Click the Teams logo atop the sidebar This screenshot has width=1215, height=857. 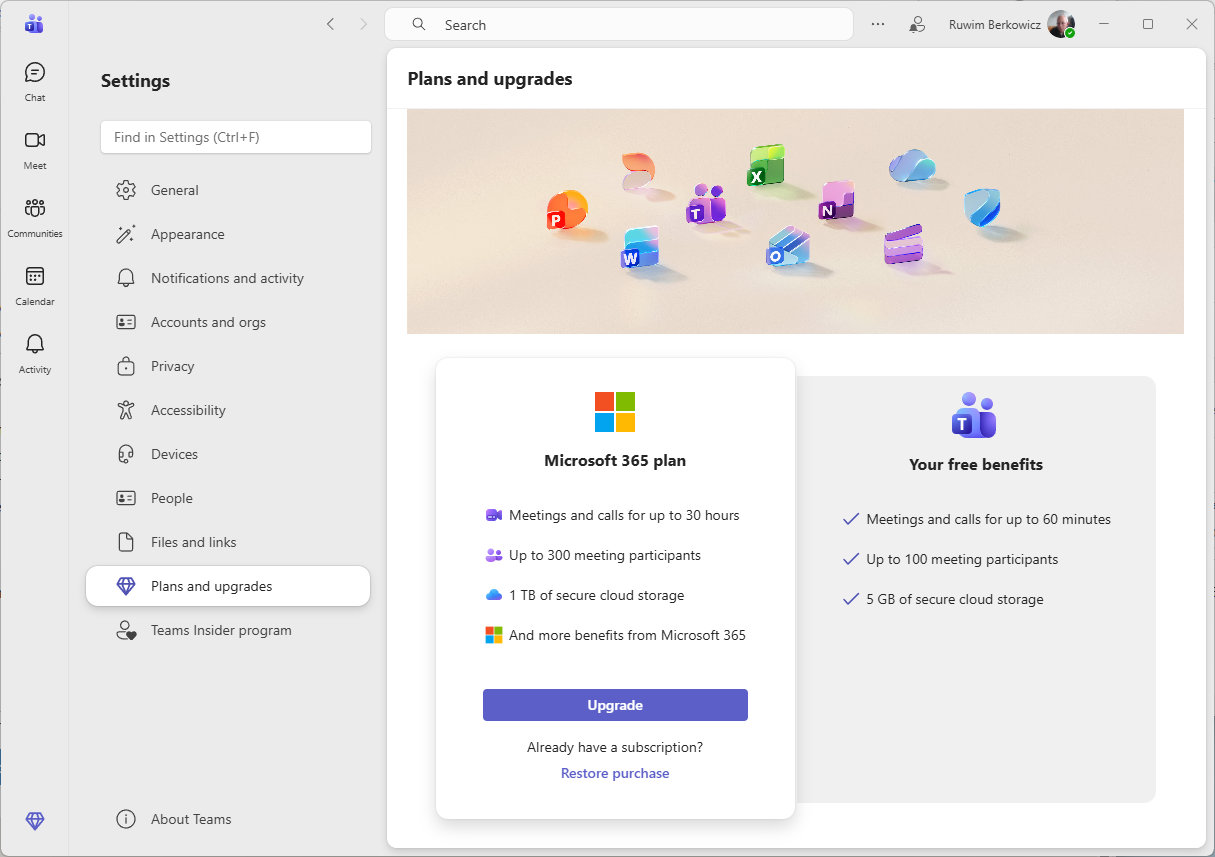[x=34, y=23]
